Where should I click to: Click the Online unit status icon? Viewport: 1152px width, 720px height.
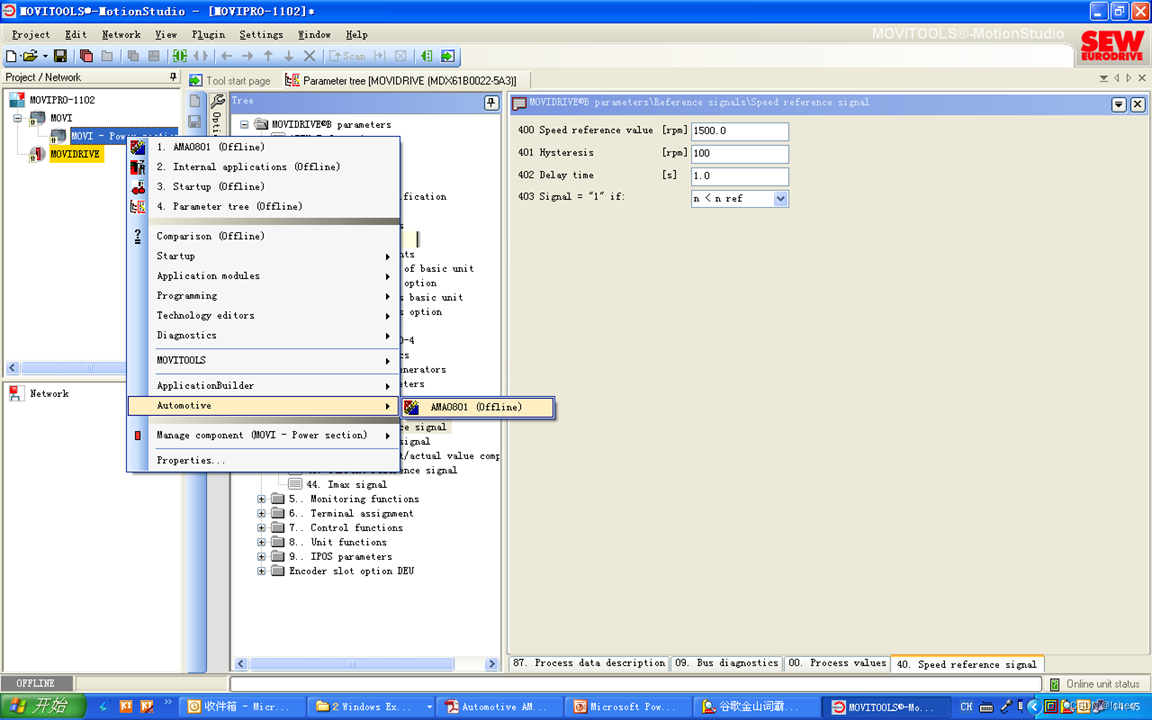pos(1054,684)
